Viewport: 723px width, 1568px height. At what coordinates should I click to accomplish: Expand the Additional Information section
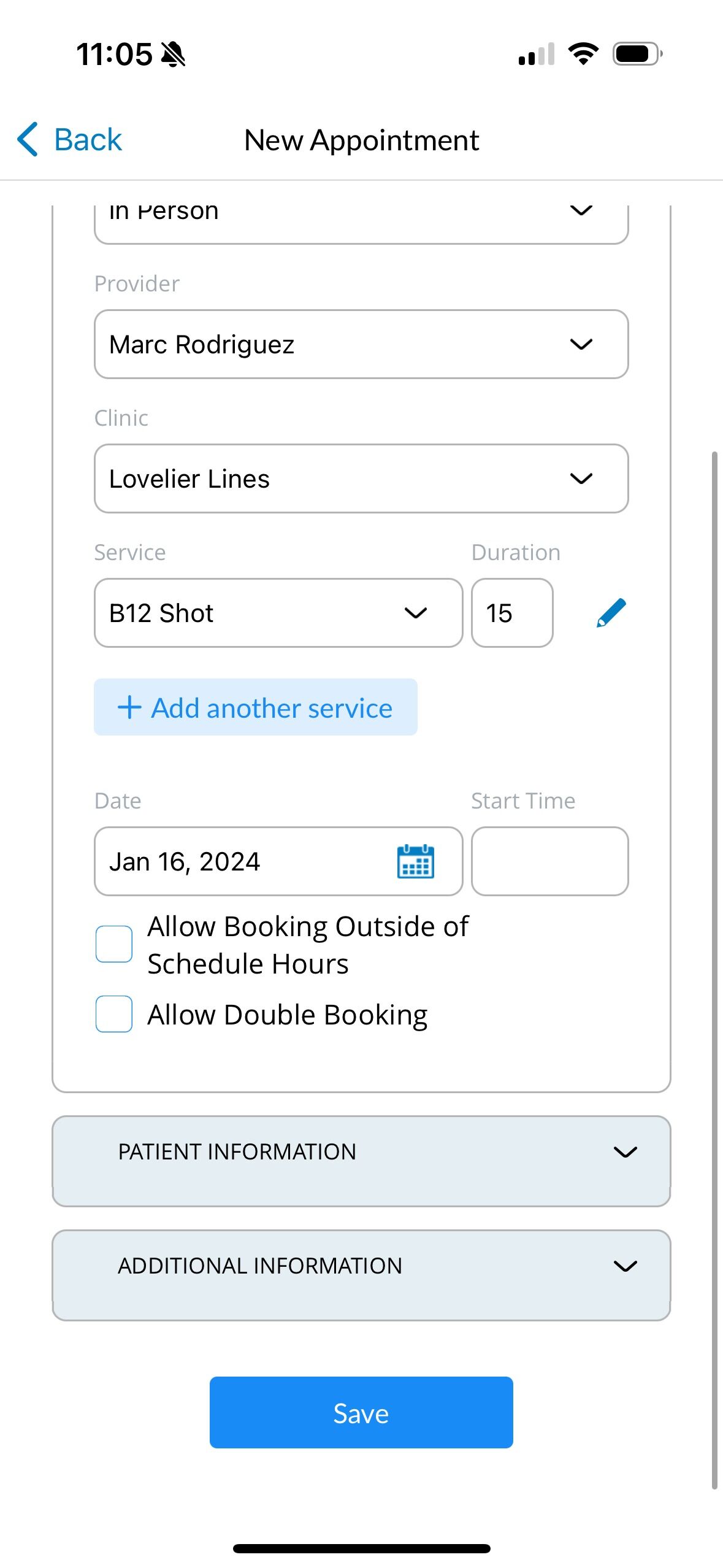(361, 1275)
